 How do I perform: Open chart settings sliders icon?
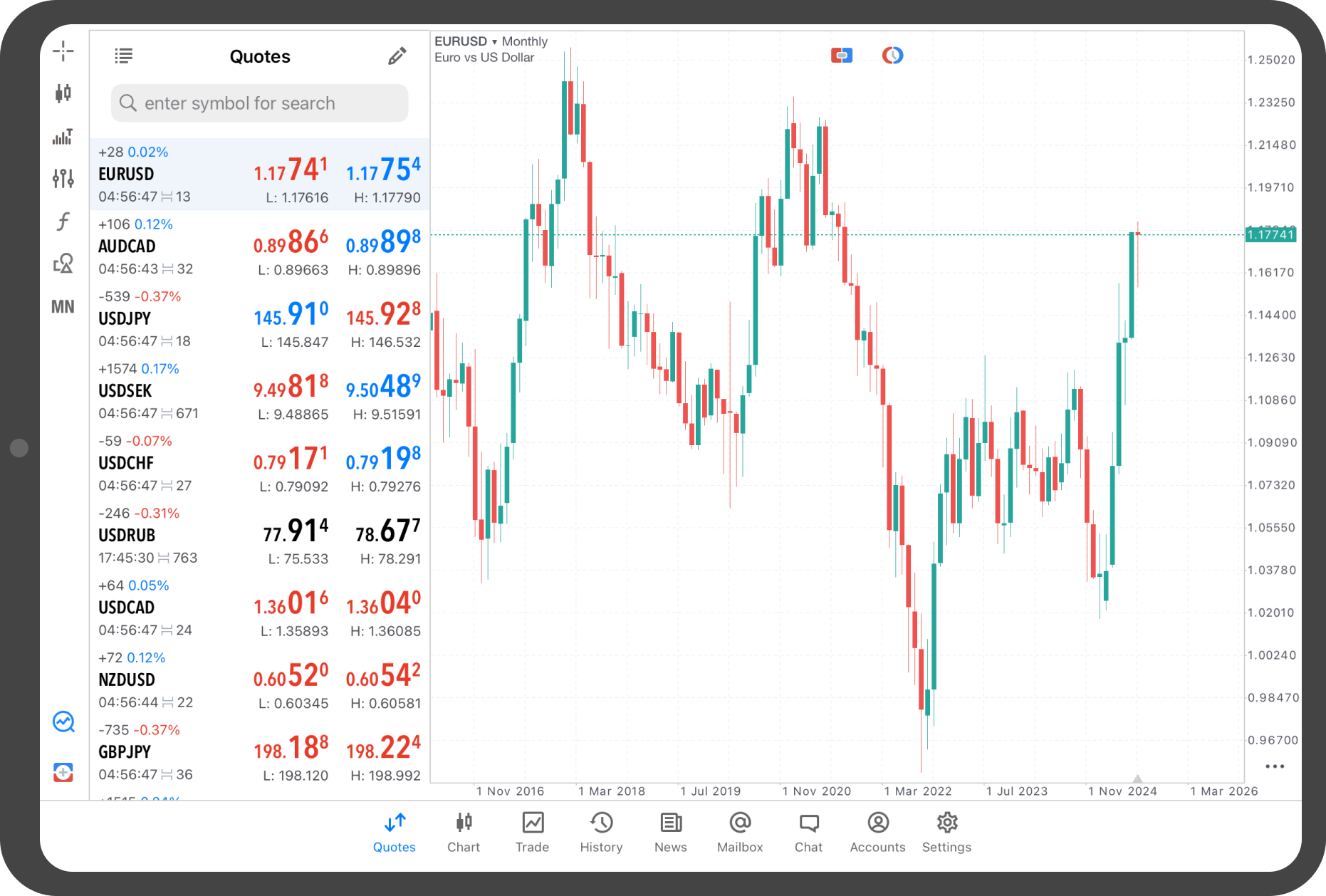coord(63,178)
